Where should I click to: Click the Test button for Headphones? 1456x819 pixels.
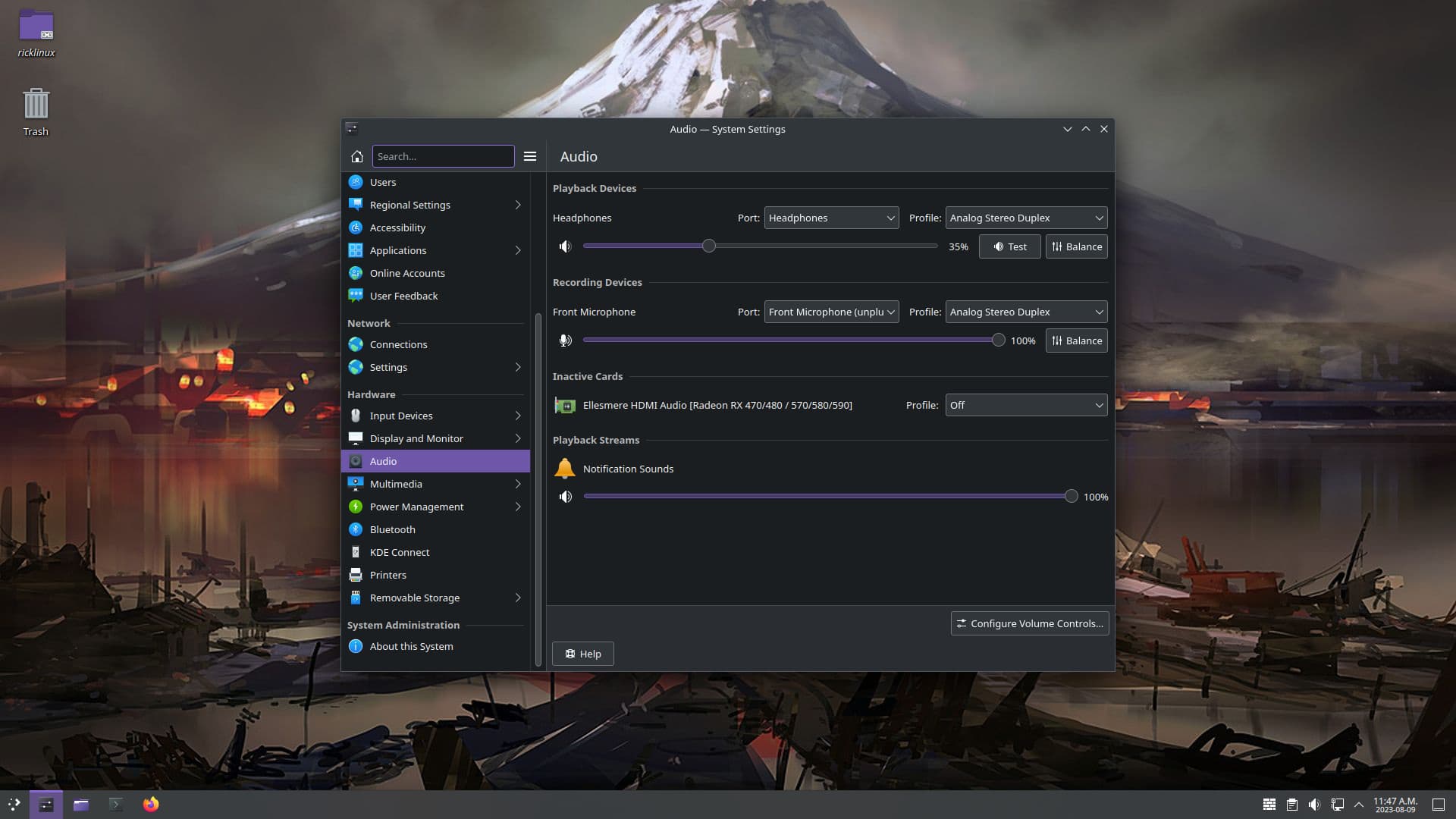pyautogui.click(x=1009, y=246)
